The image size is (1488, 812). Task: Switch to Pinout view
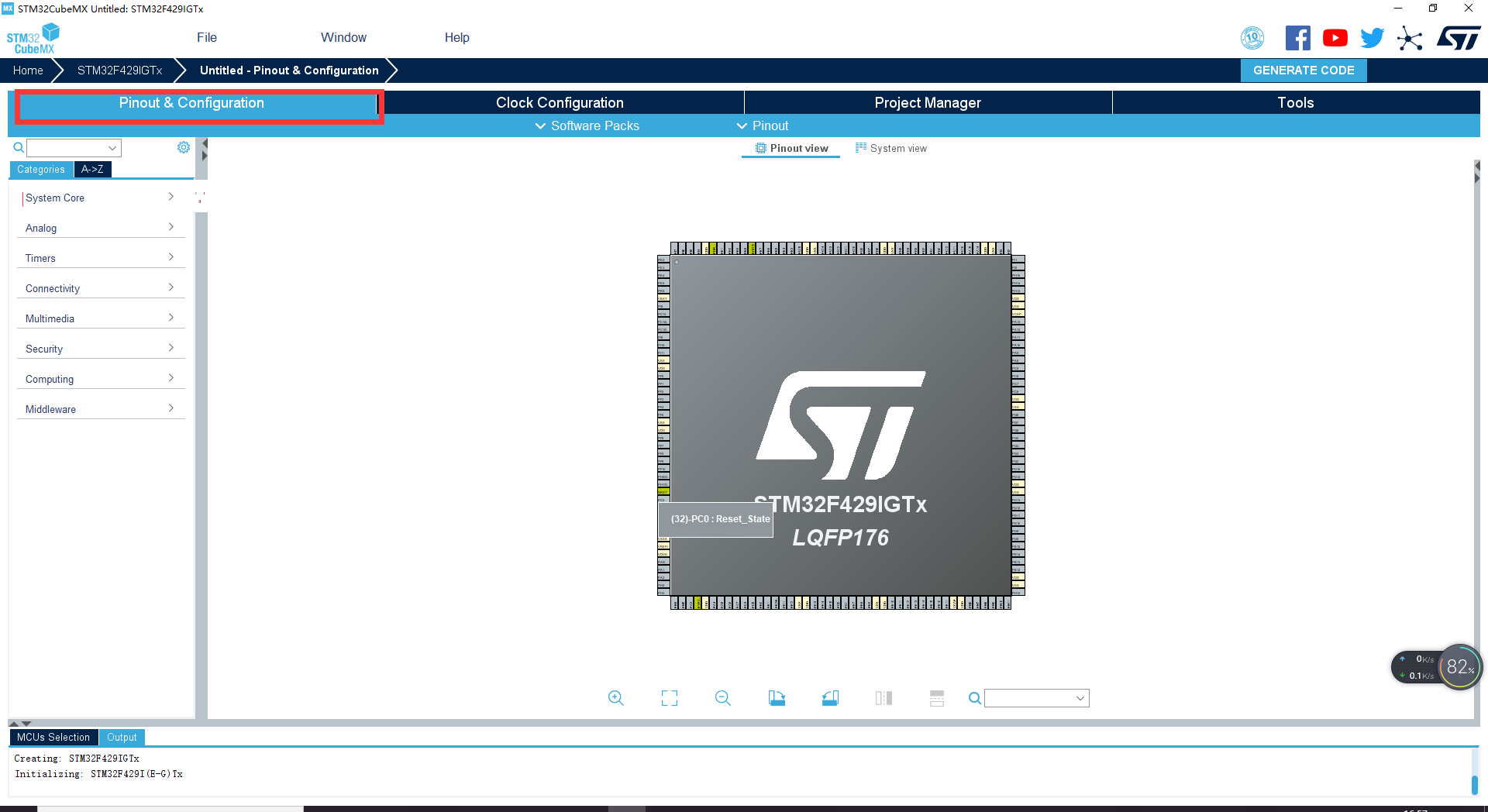pyautogui.click(x=790, y=148)
